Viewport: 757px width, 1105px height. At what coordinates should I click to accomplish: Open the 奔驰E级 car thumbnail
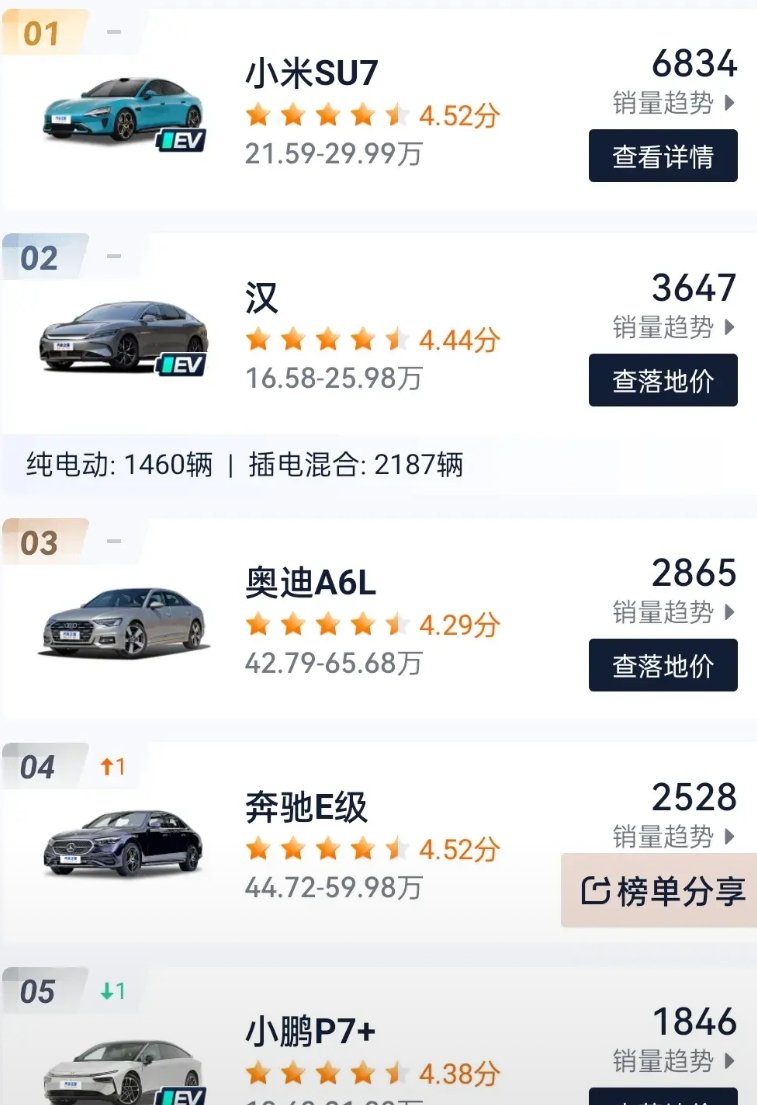click(123, 843)
